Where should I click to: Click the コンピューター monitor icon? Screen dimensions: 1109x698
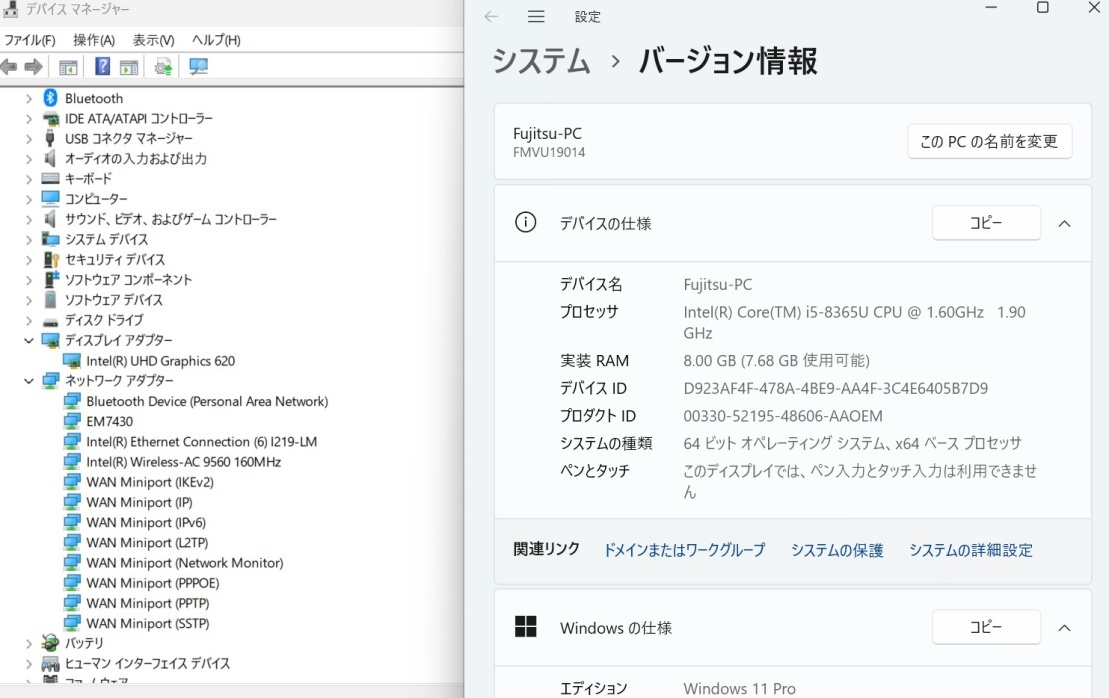(50, 199)
